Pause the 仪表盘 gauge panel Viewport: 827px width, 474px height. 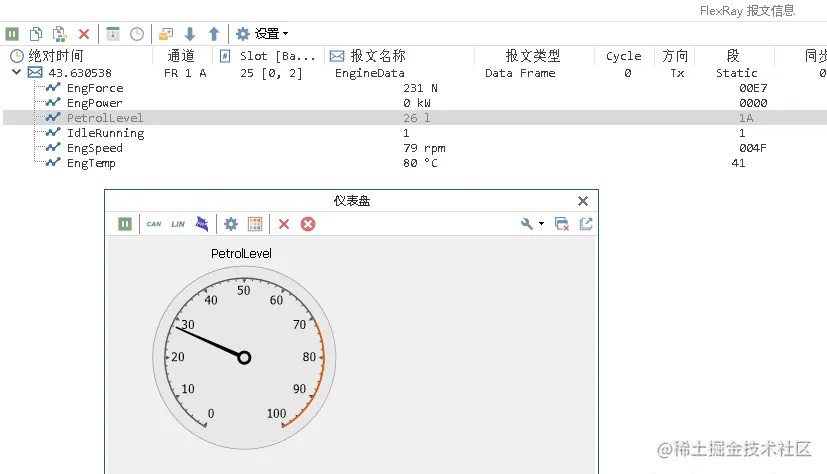tap(125, 224)
